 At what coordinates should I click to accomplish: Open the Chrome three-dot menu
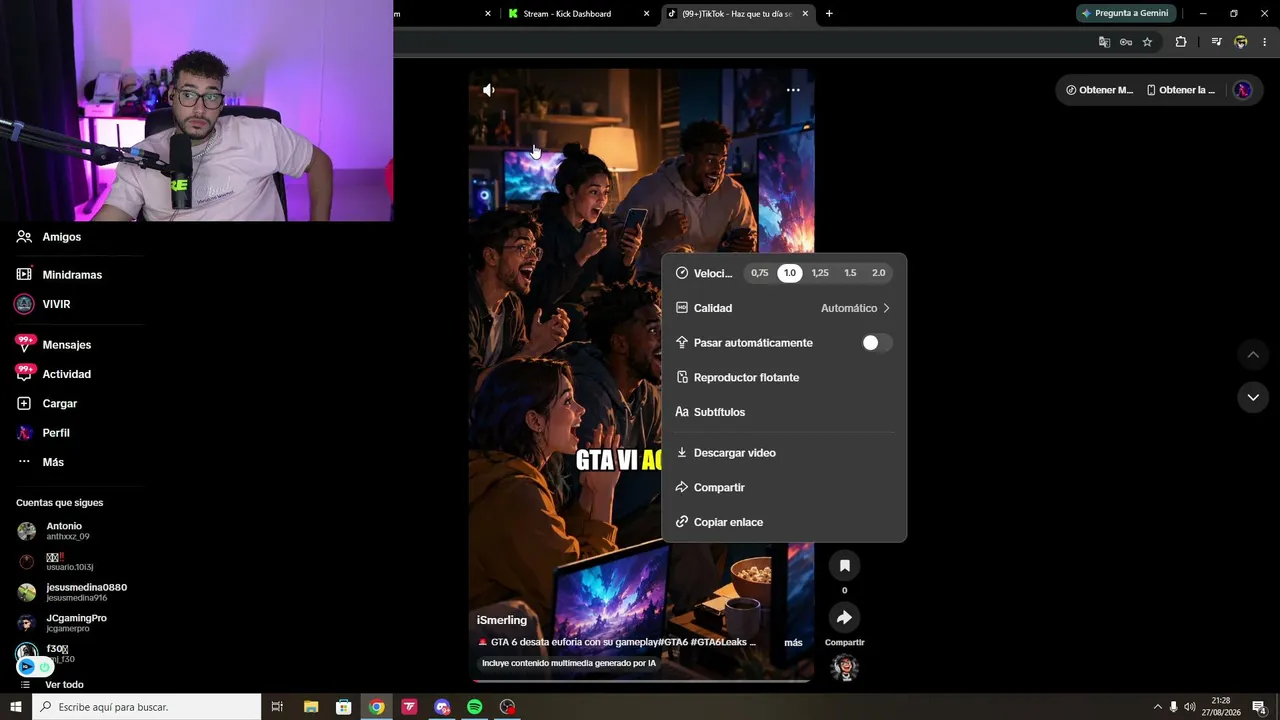1264,42
